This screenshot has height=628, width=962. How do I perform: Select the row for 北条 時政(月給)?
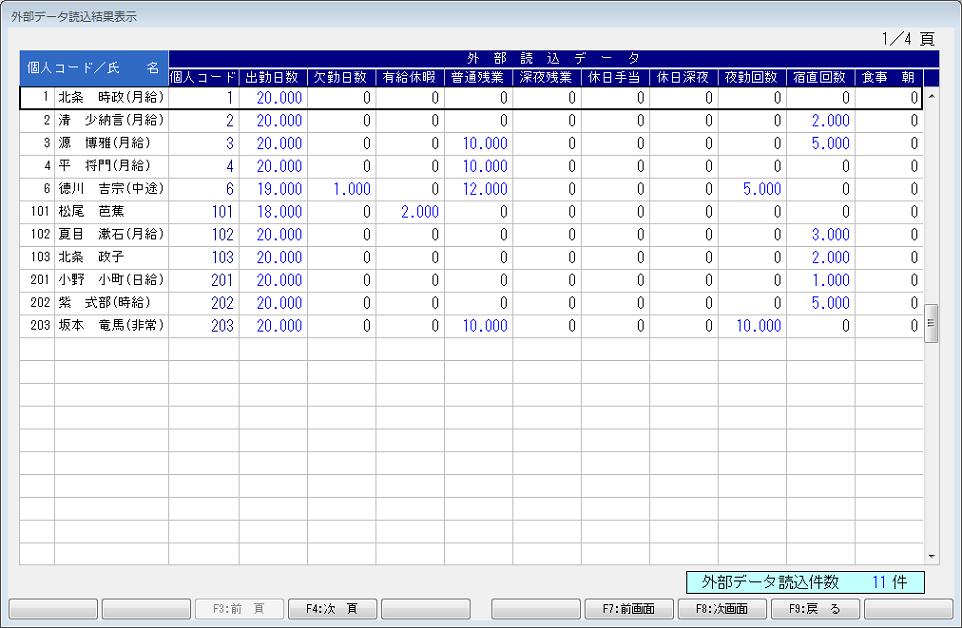pos(111,98)
